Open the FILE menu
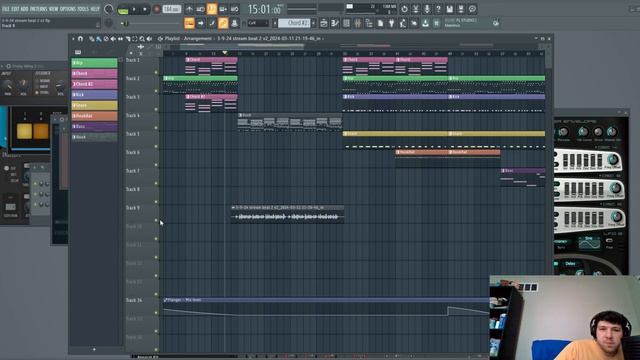 point(6,9)
